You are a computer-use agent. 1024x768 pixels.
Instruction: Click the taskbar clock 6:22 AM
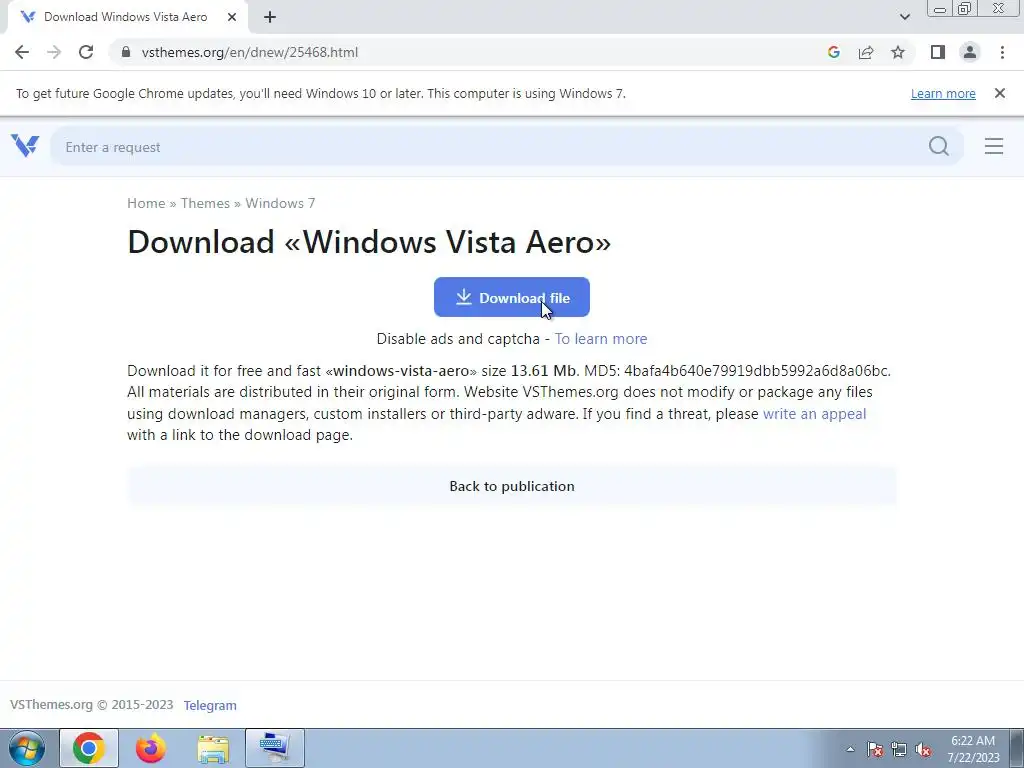coord(973,748)
